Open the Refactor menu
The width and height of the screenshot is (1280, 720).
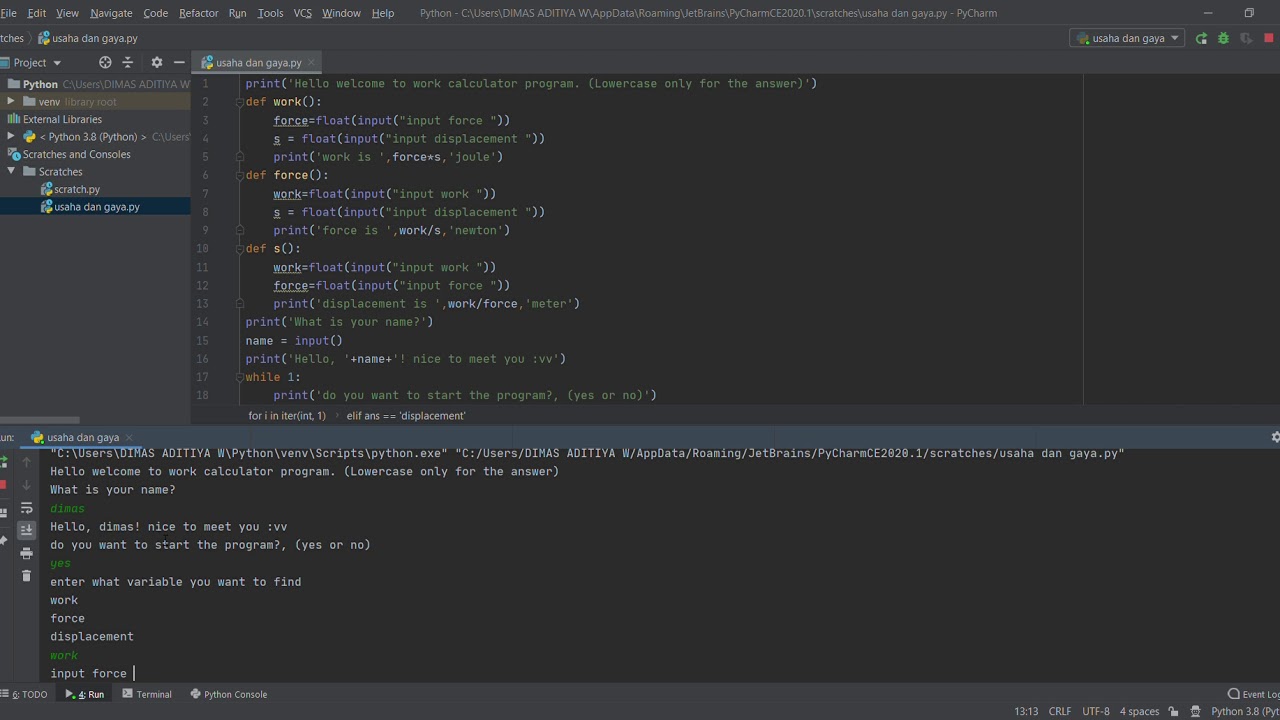[198, 13]
